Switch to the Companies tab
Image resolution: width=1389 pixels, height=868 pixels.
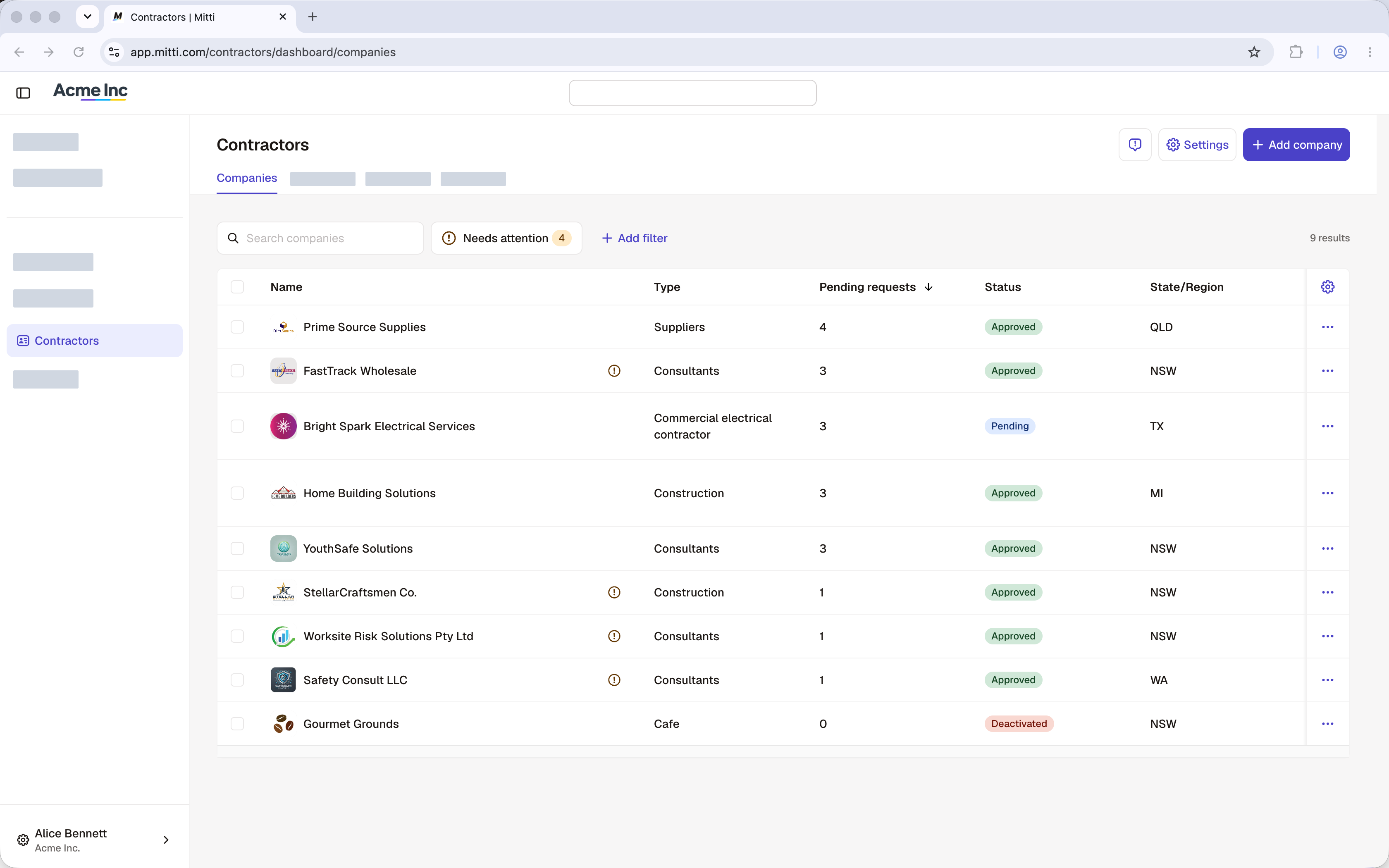(247, 178)
